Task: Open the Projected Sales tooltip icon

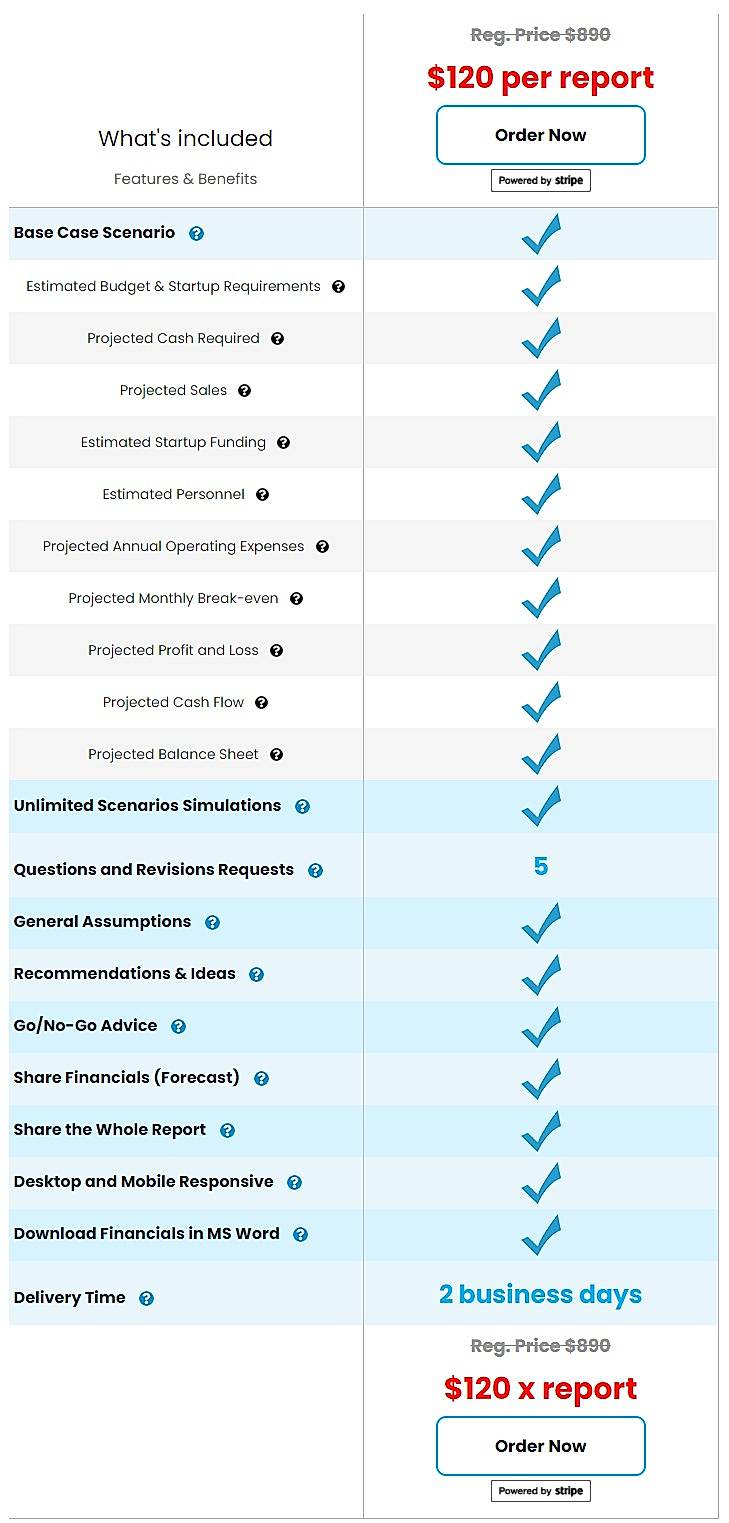Action: [x=245, y=390]
